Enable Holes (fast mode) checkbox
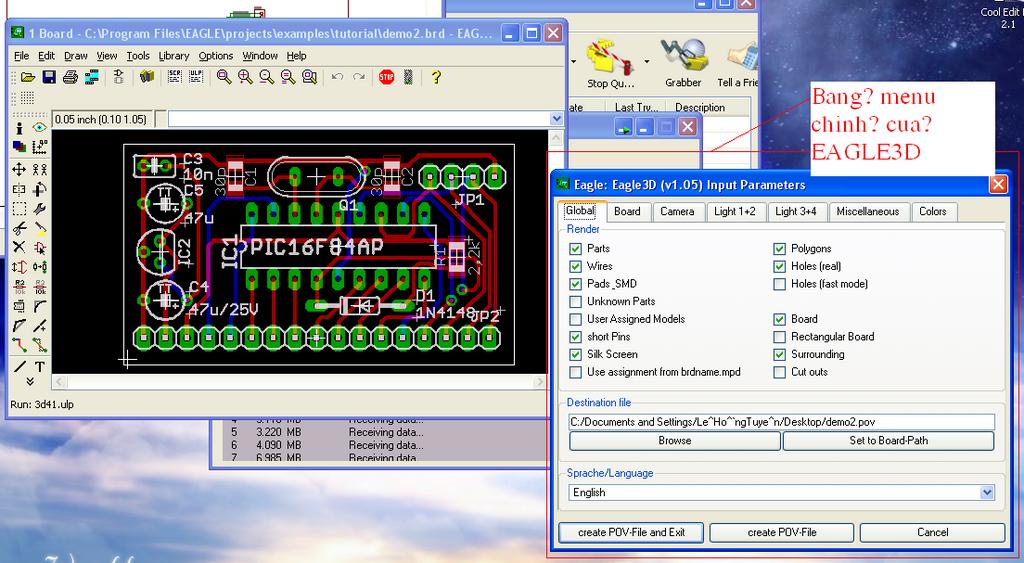The height and width of the screenshot is (563, 1024). [779, 284]
